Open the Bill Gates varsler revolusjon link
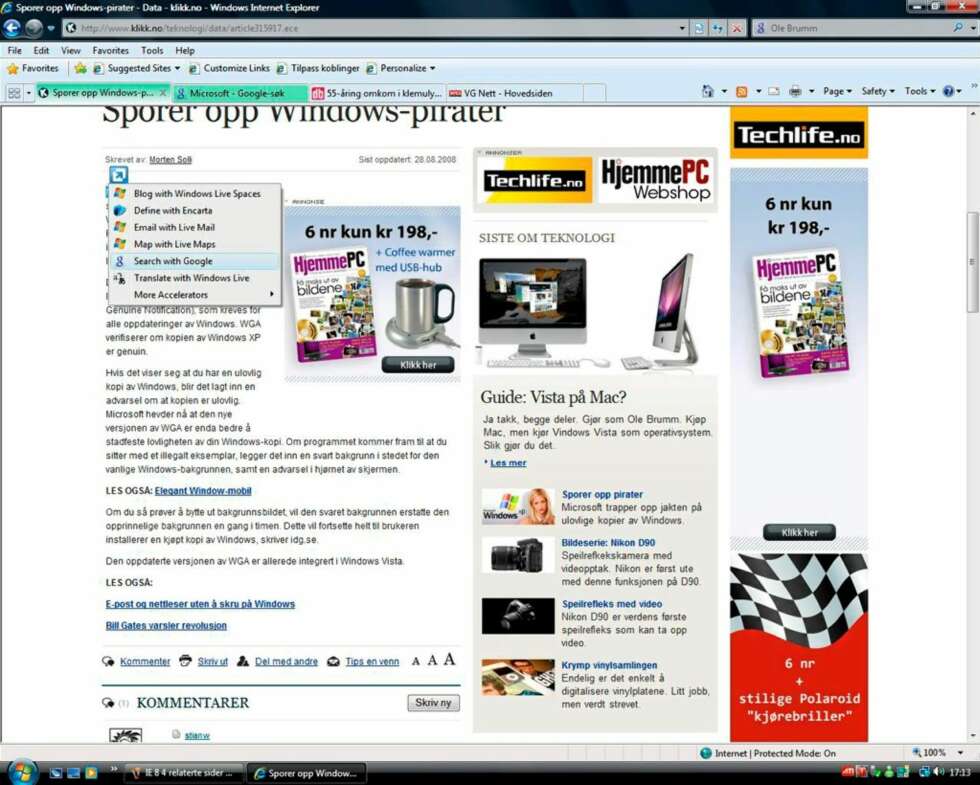 [166, 626]
